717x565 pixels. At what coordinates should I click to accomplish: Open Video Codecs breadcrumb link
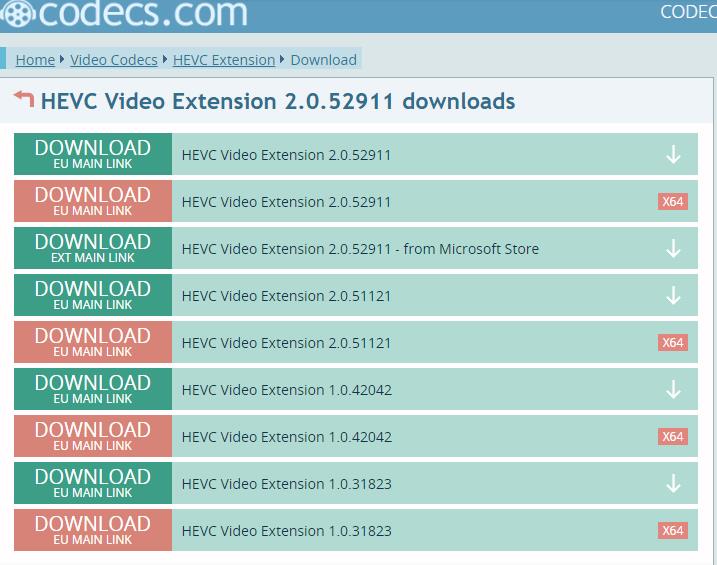coord(114,60)
